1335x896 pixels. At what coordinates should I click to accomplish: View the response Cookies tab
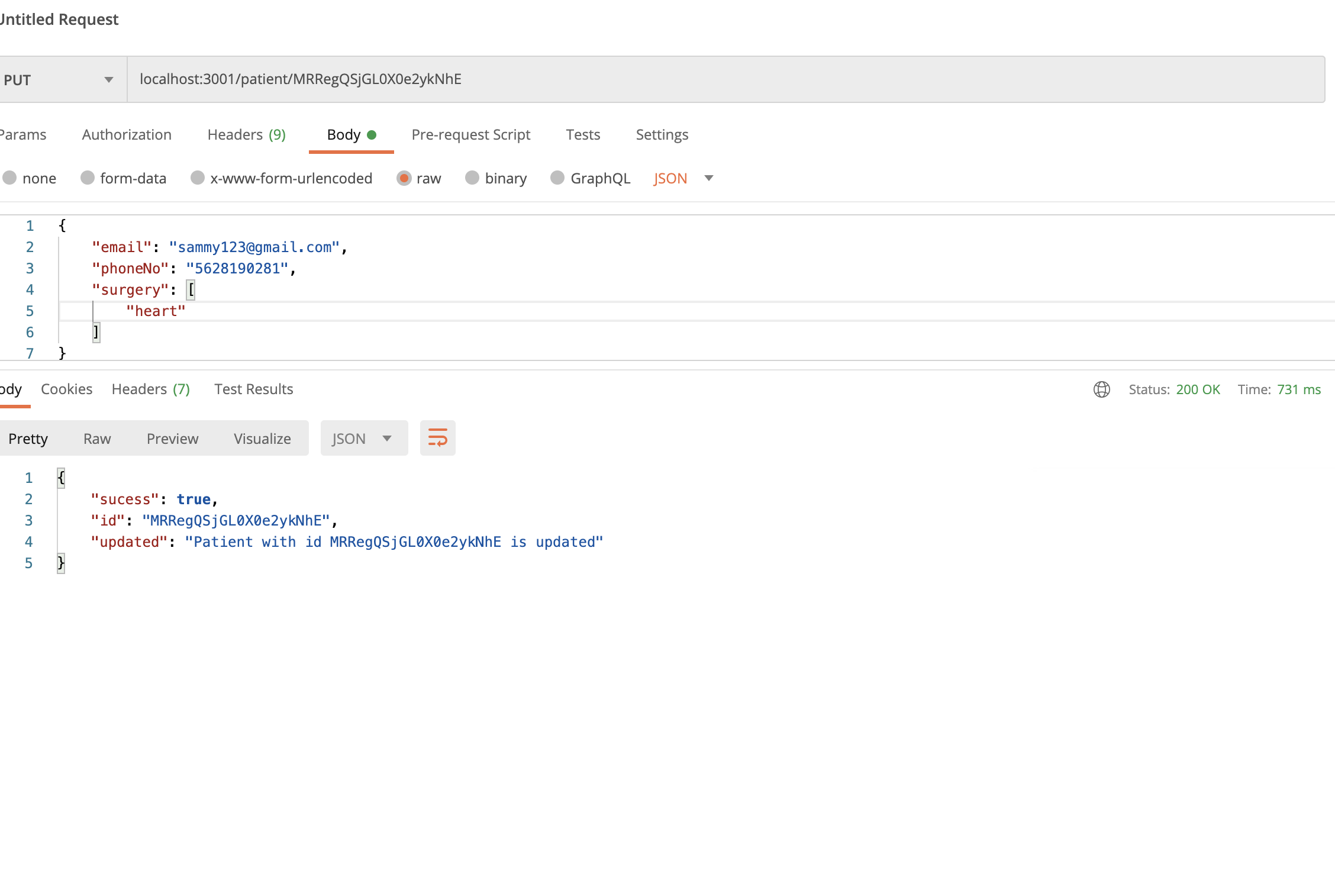(66, 389)
